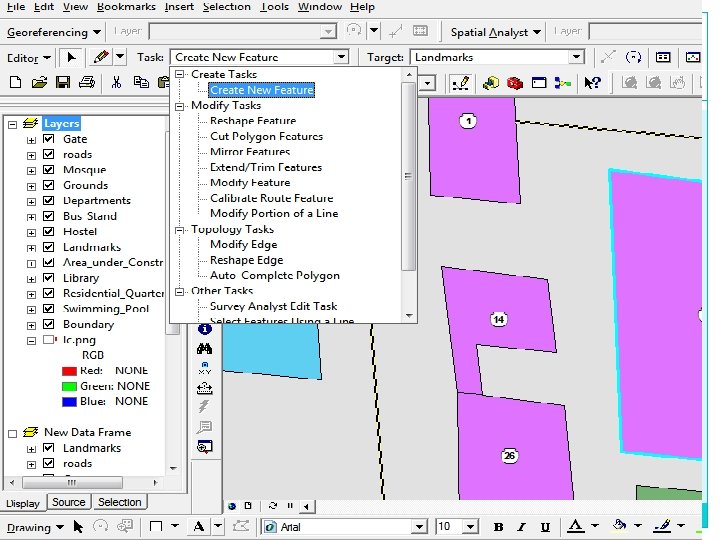Uncheck the Boundary layer
This screenshot has width=720, height=540.
[48, 324]
